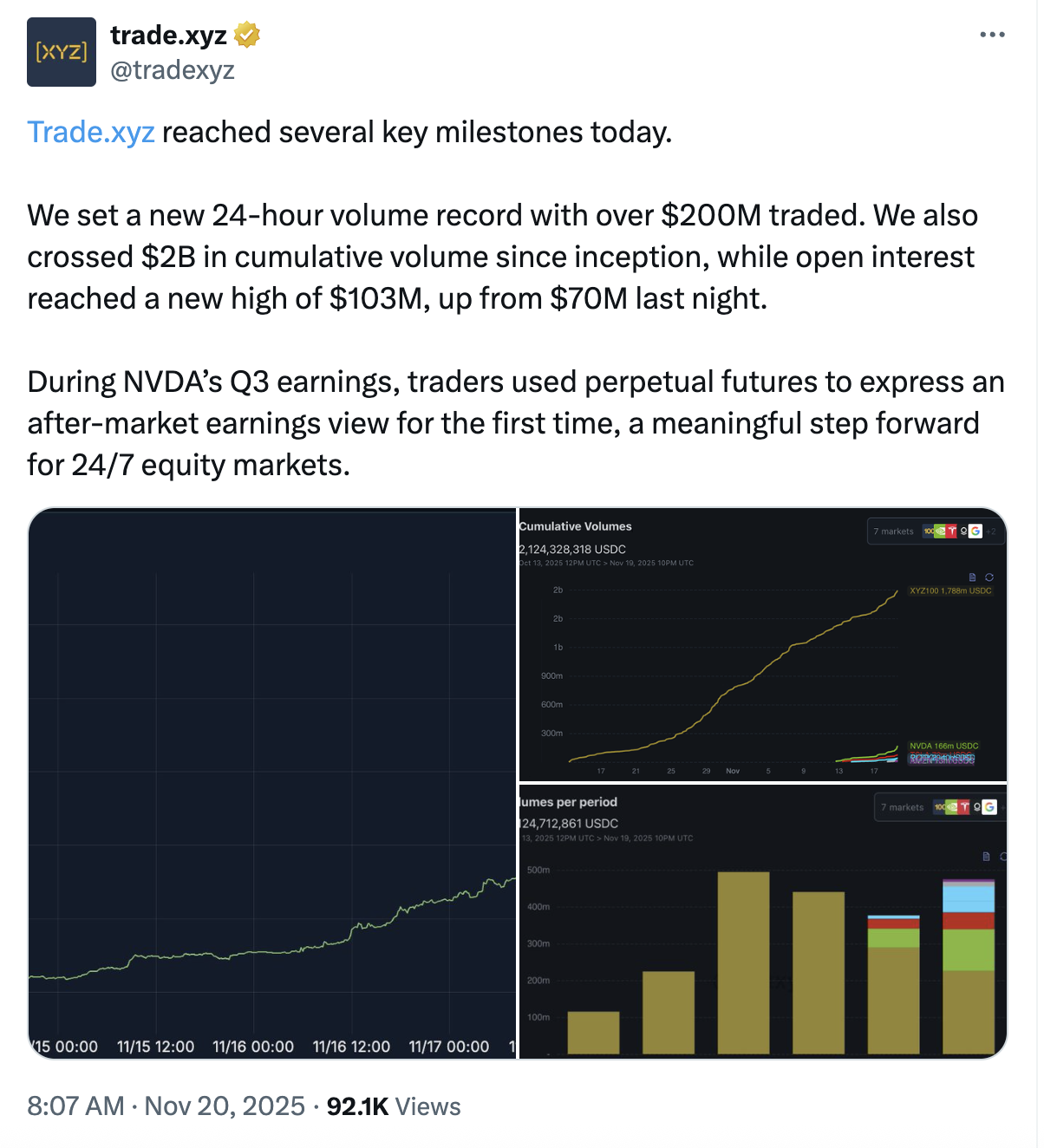The image size is (1044, 1148).
Task: Expand the +2 hidden markets list
Action: click(991, 532)
